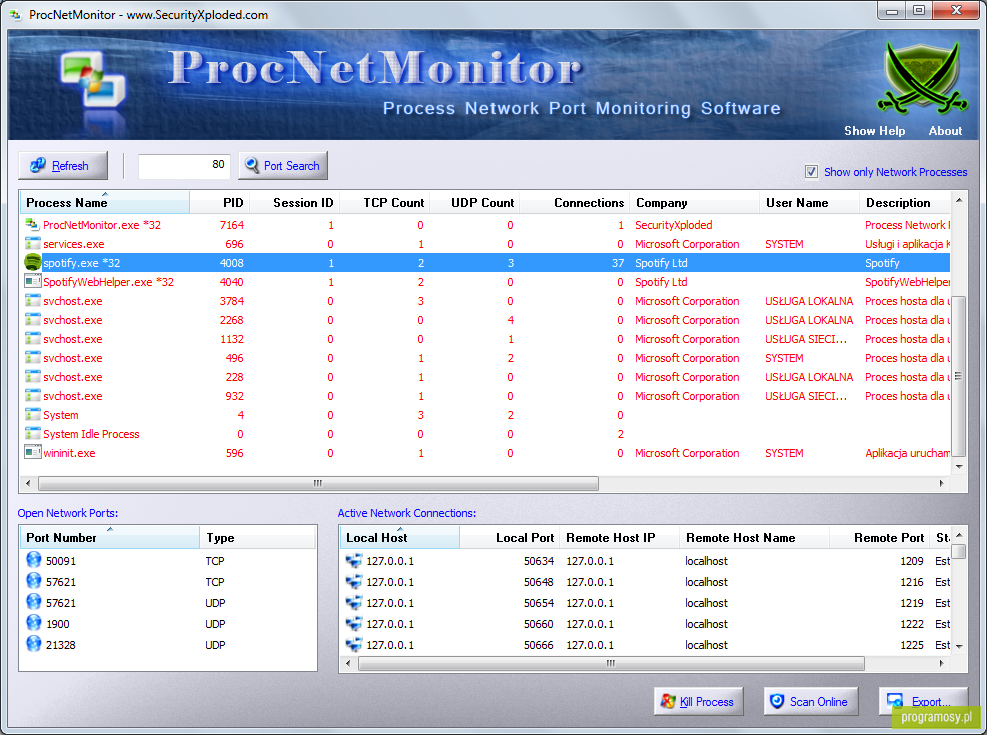Refresh the process list

tap(63, 166)
